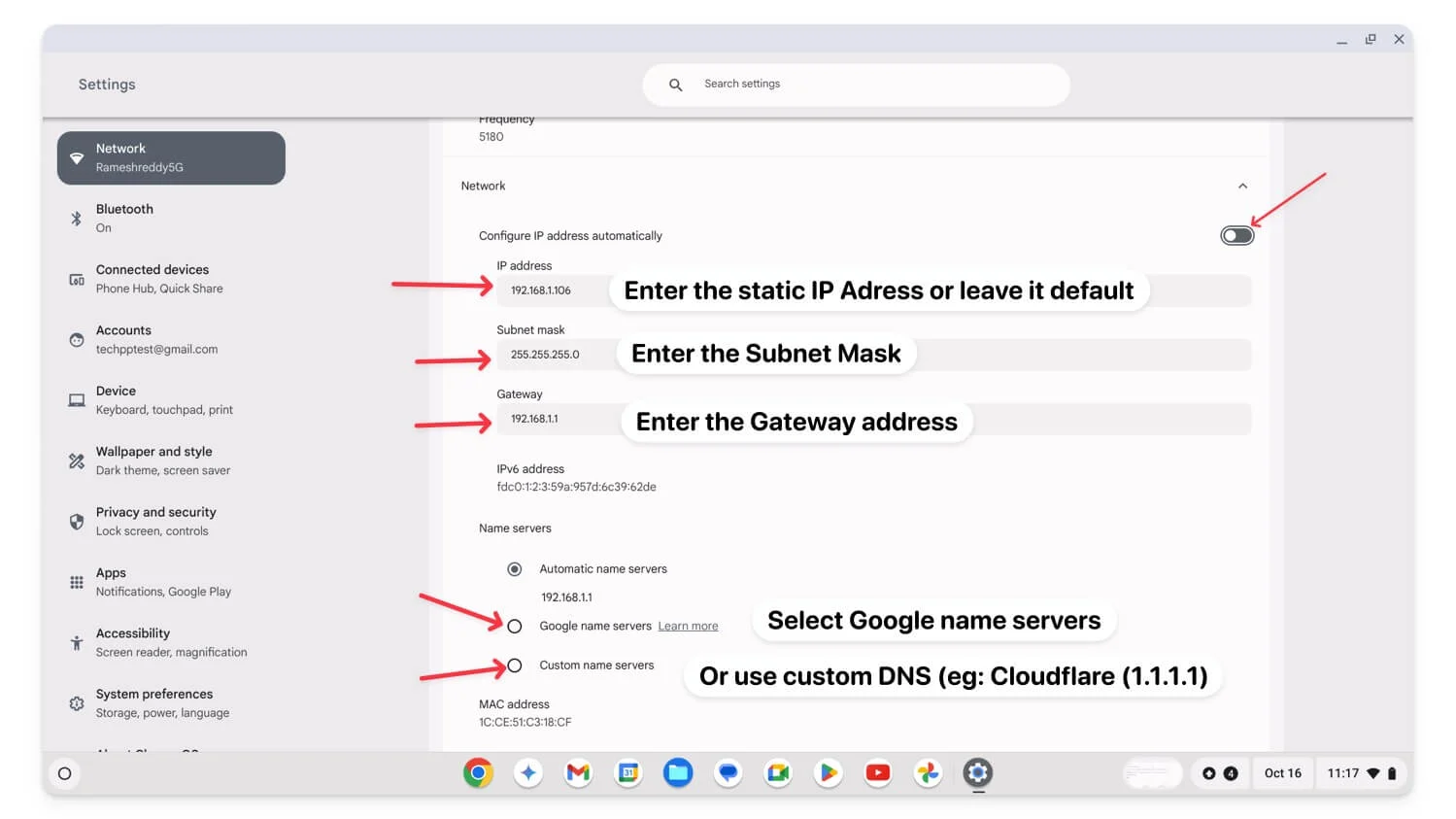Click the Wallpaper and style icon

(x=77, y=461)
